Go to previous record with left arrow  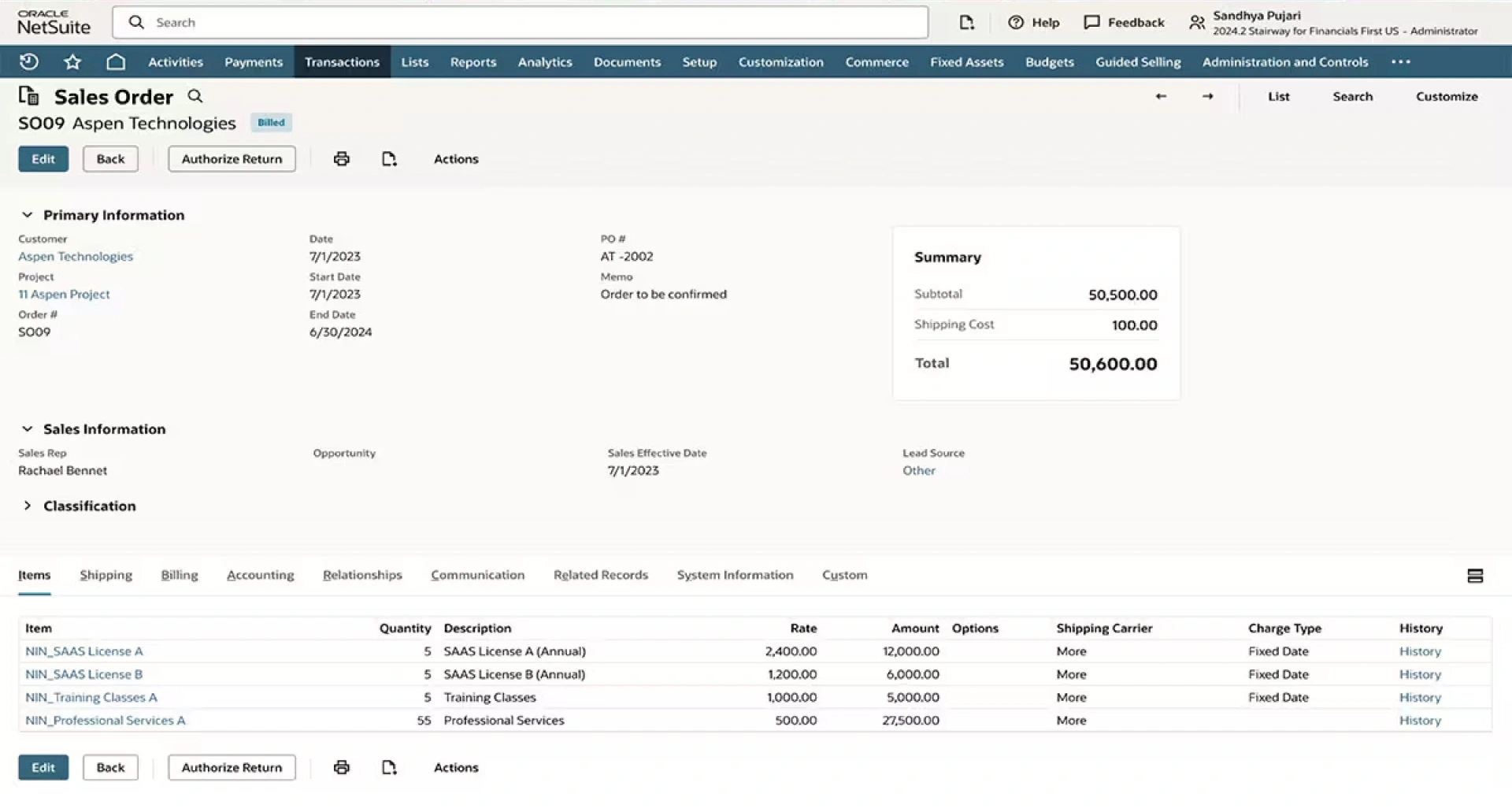1161,96
